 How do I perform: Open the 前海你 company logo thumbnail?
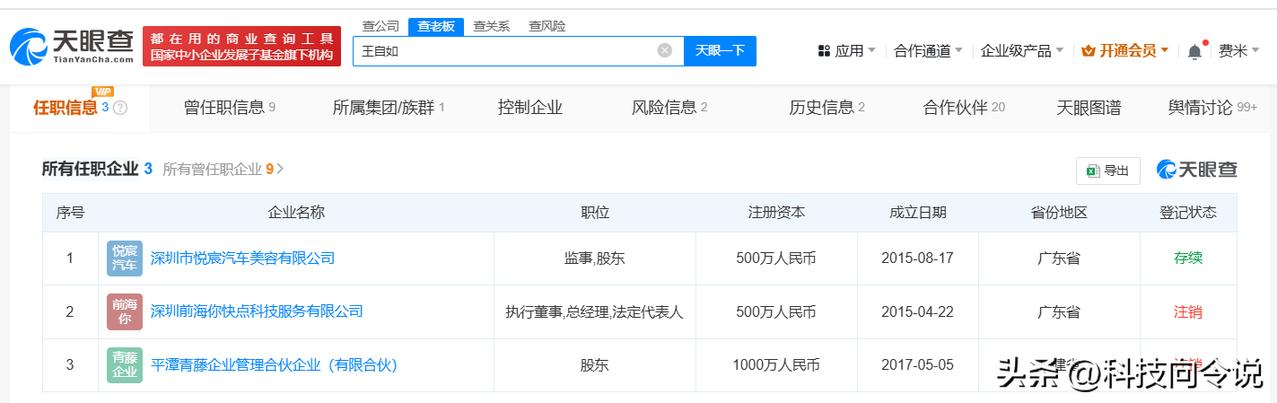tap(125, 312)
